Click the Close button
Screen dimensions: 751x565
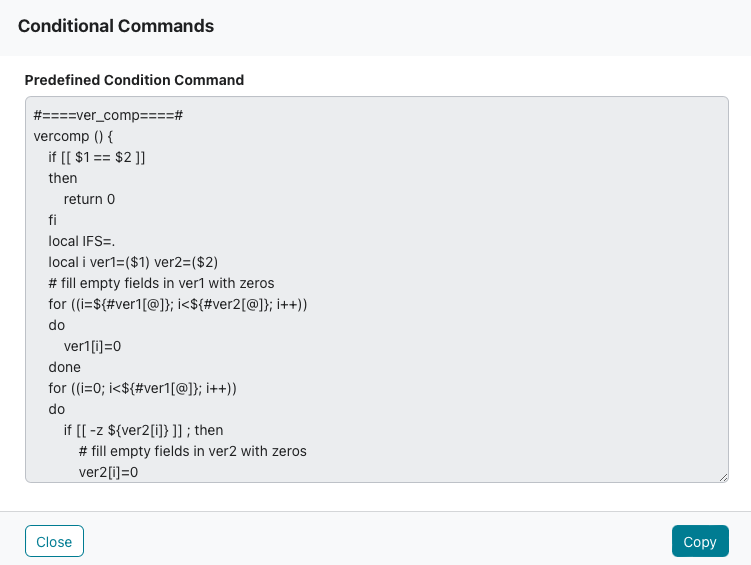[x=54, y=541]
